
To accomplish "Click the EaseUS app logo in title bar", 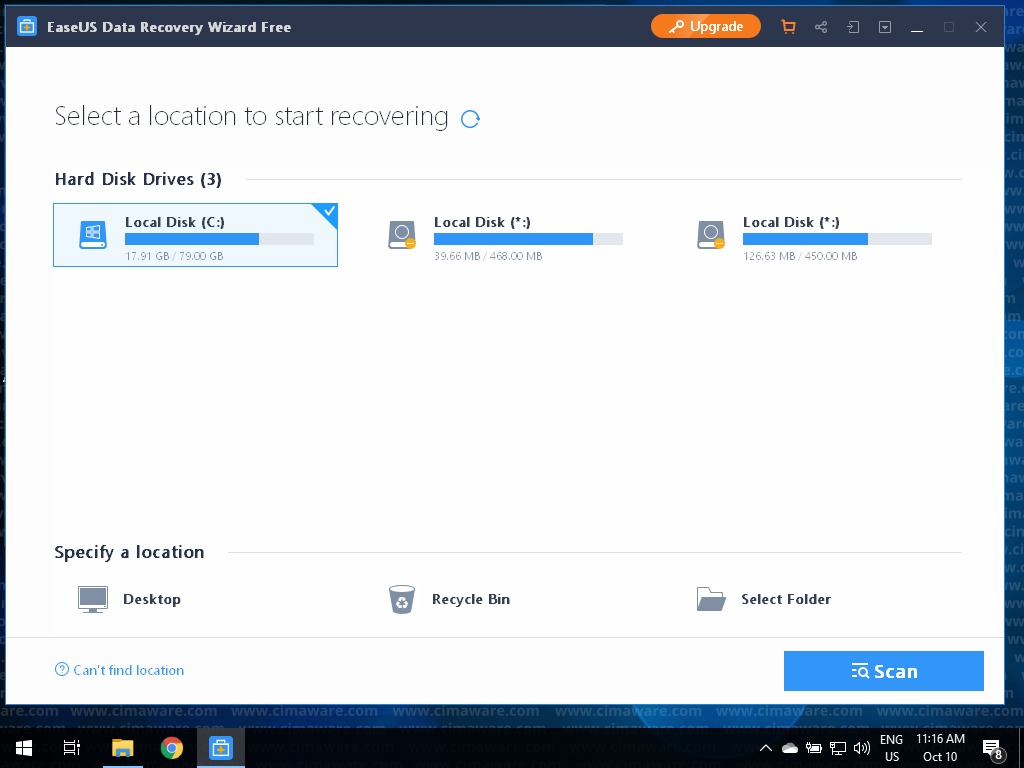I will [28, 27].
